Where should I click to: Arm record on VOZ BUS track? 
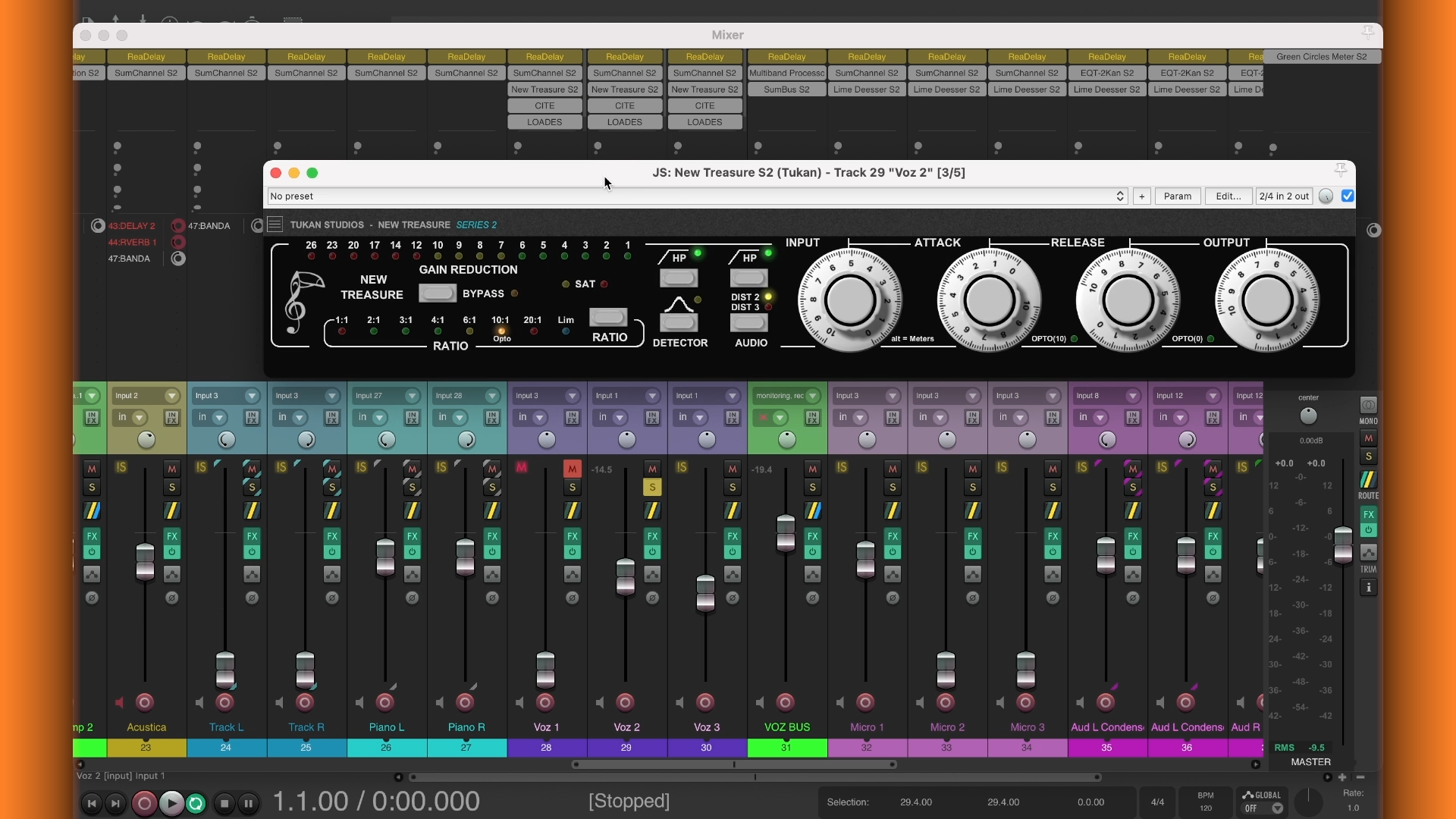point(786,702)
